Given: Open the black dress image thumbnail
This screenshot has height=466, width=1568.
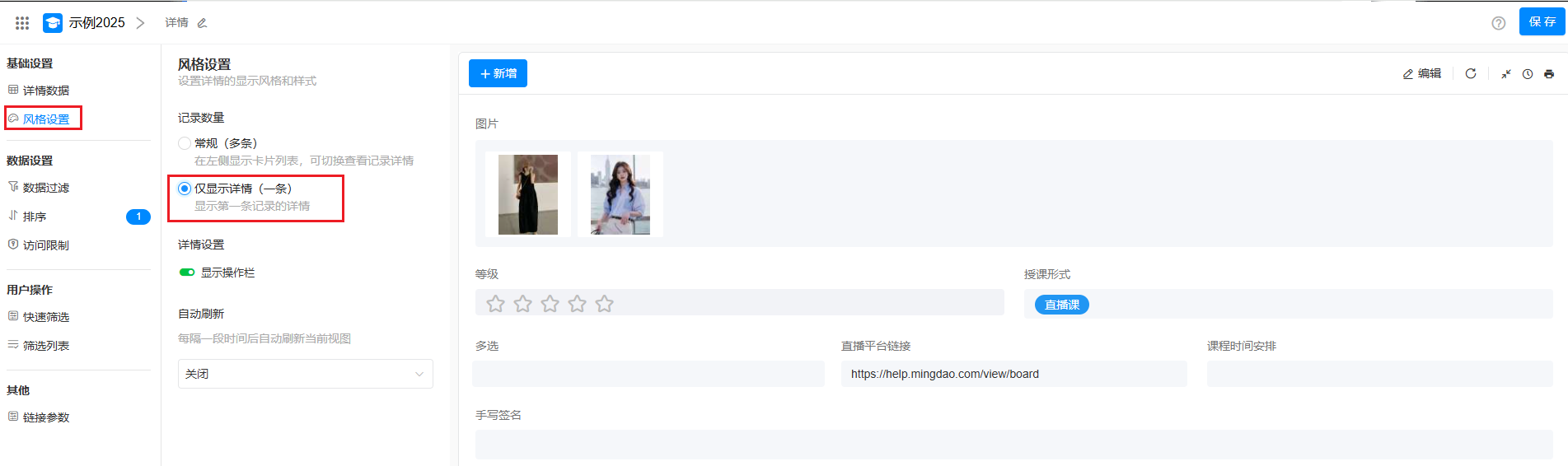Looking at the screenshot, I should click(x=528, y=194).
